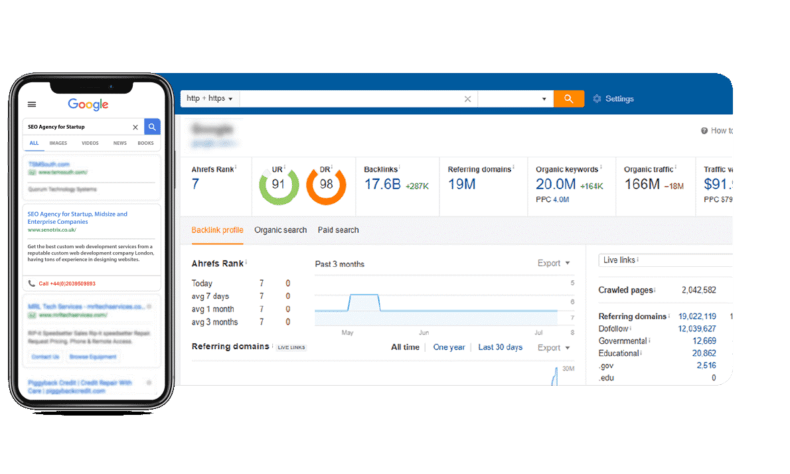Click the PPC 4.0M text
Viewport: 790px width, 474px height.
click(552, 200)
